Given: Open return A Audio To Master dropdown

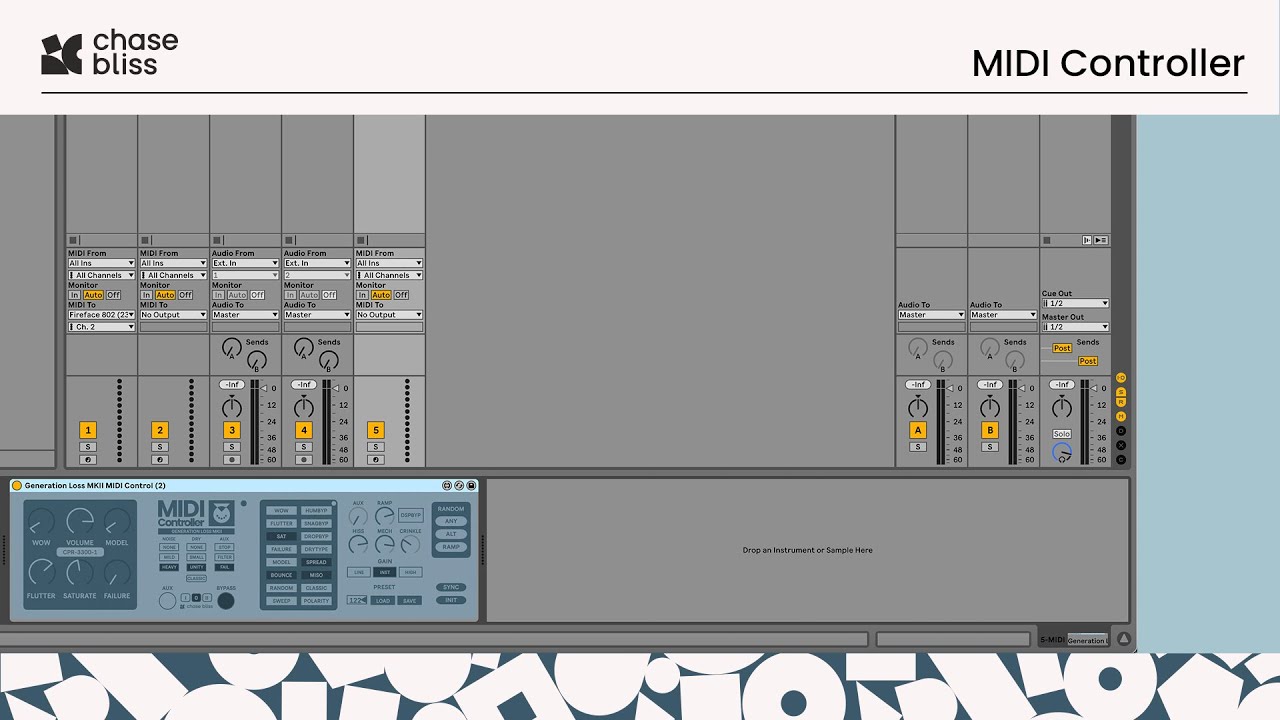Looking at the screenshot, I should [931, 315].
